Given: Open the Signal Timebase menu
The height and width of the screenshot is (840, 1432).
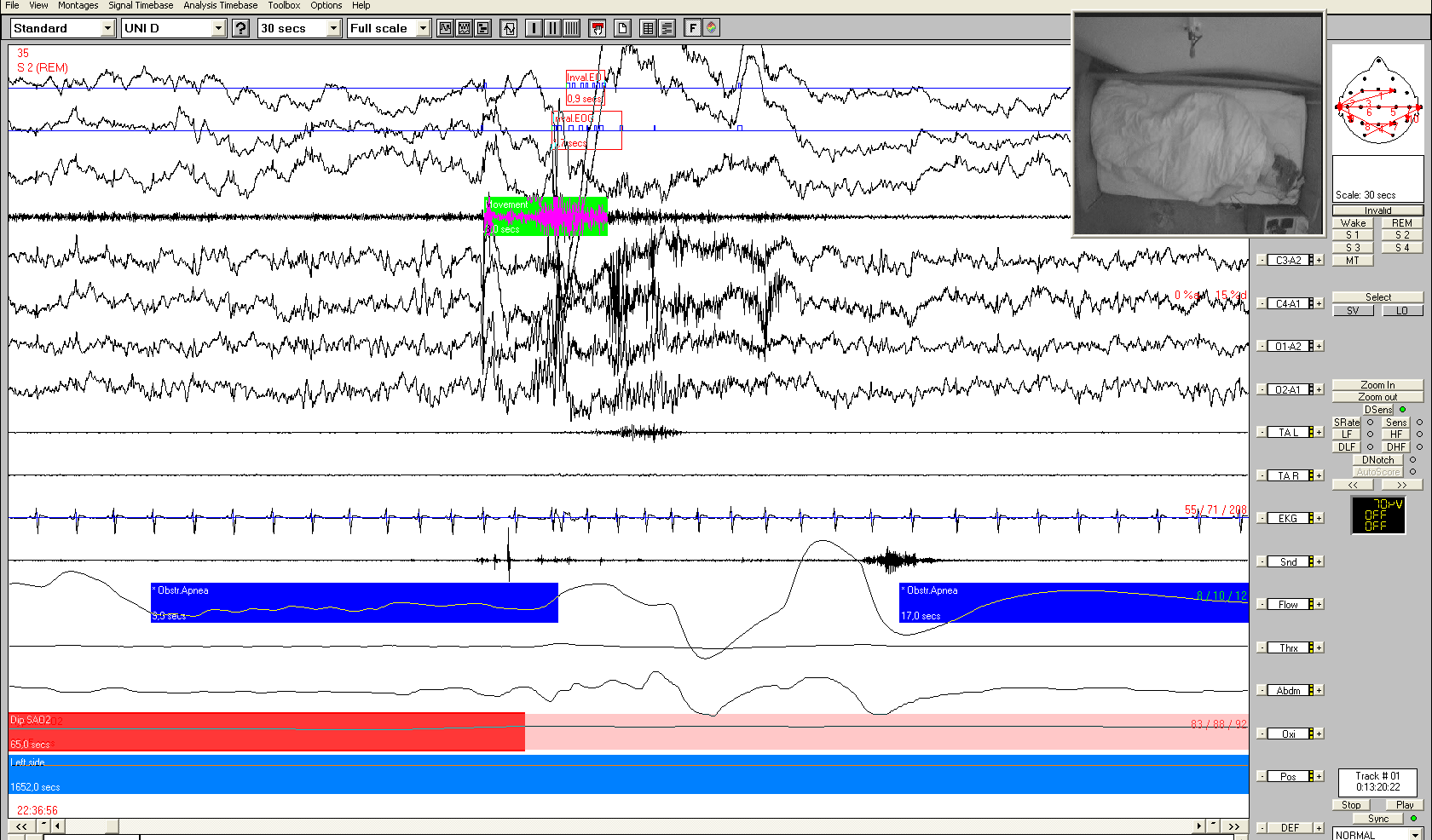Looking at the screenshot, I should coord(141,5).
